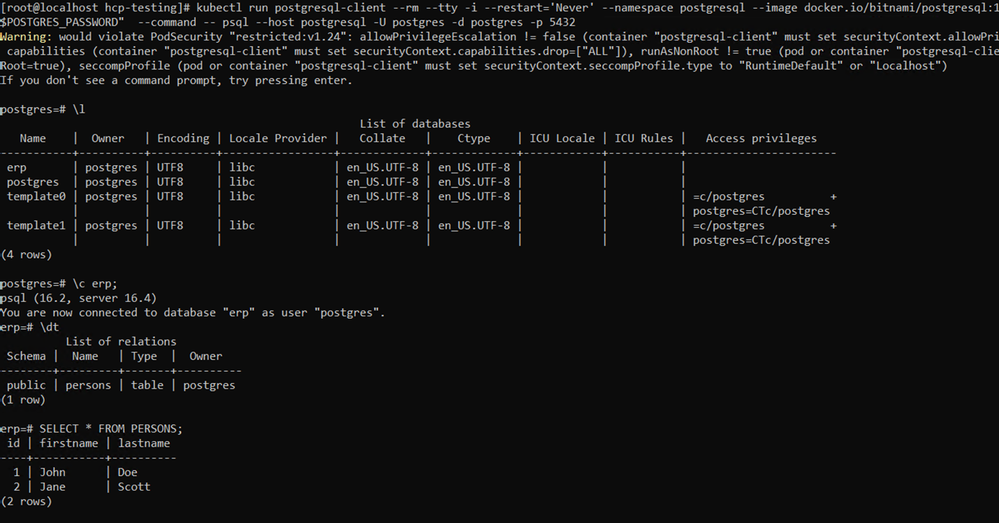Select the "persons" table name

[x=88, y=385]
